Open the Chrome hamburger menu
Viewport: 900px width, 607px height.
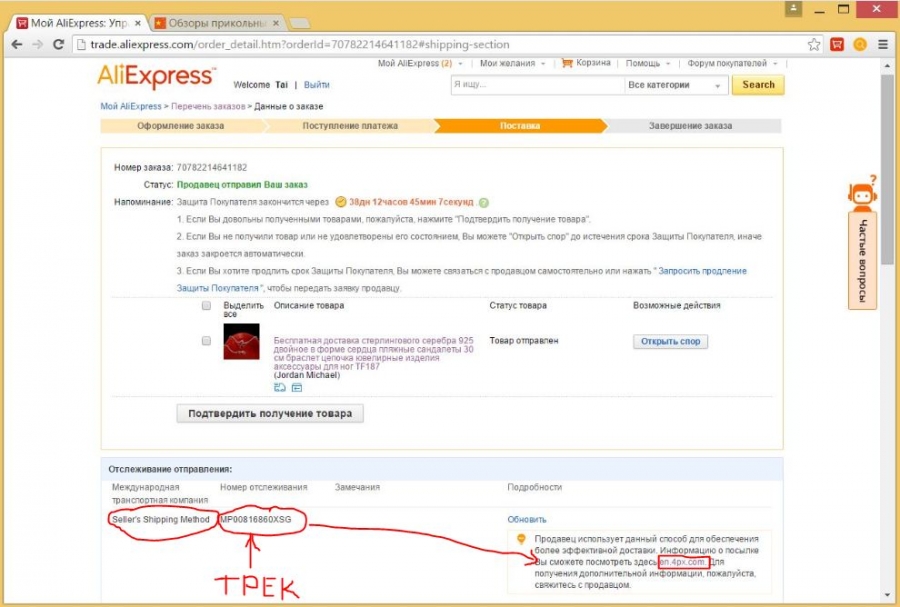point(883,44)
